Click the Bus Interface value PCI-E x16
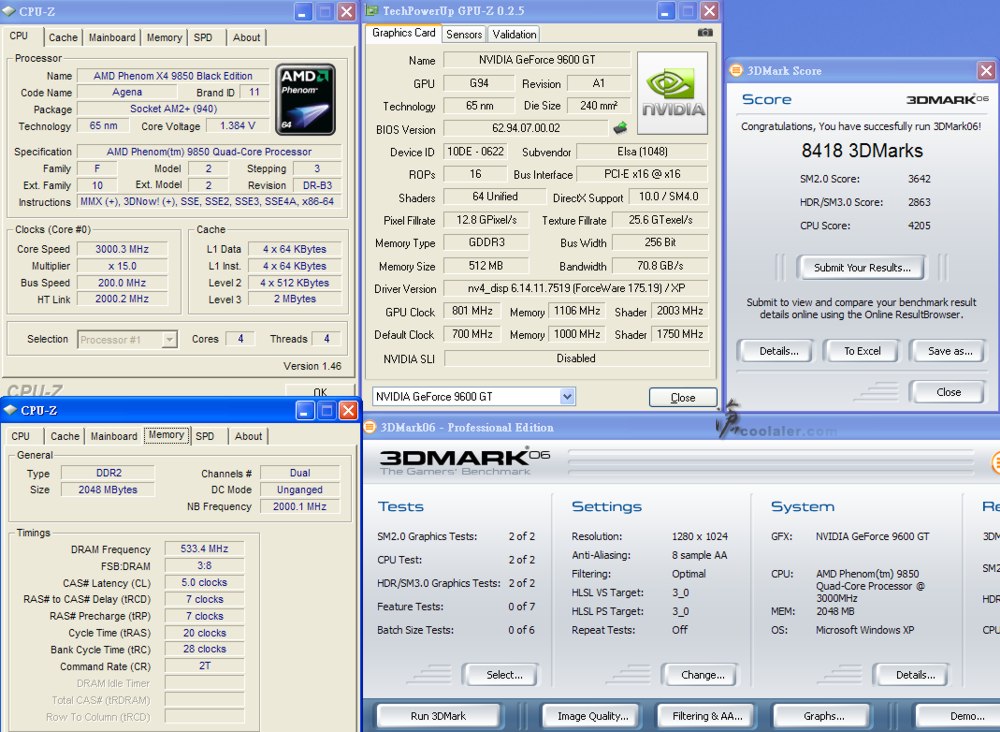This screenshot has height=732, width=1000. (x=642, y=174)
